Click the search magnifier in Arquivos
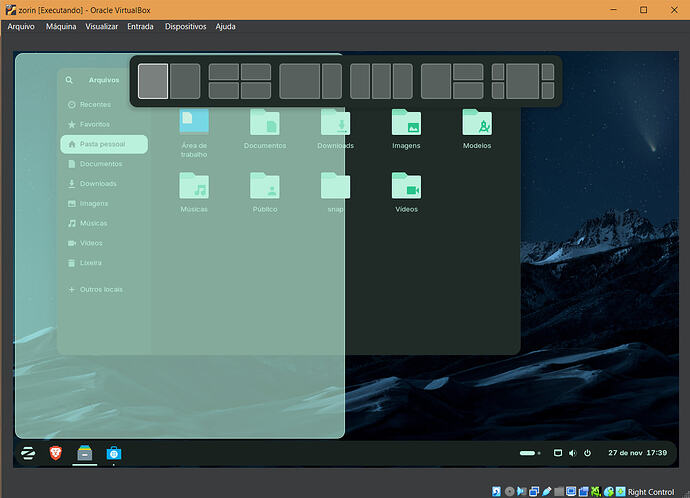 pos(69,80)
